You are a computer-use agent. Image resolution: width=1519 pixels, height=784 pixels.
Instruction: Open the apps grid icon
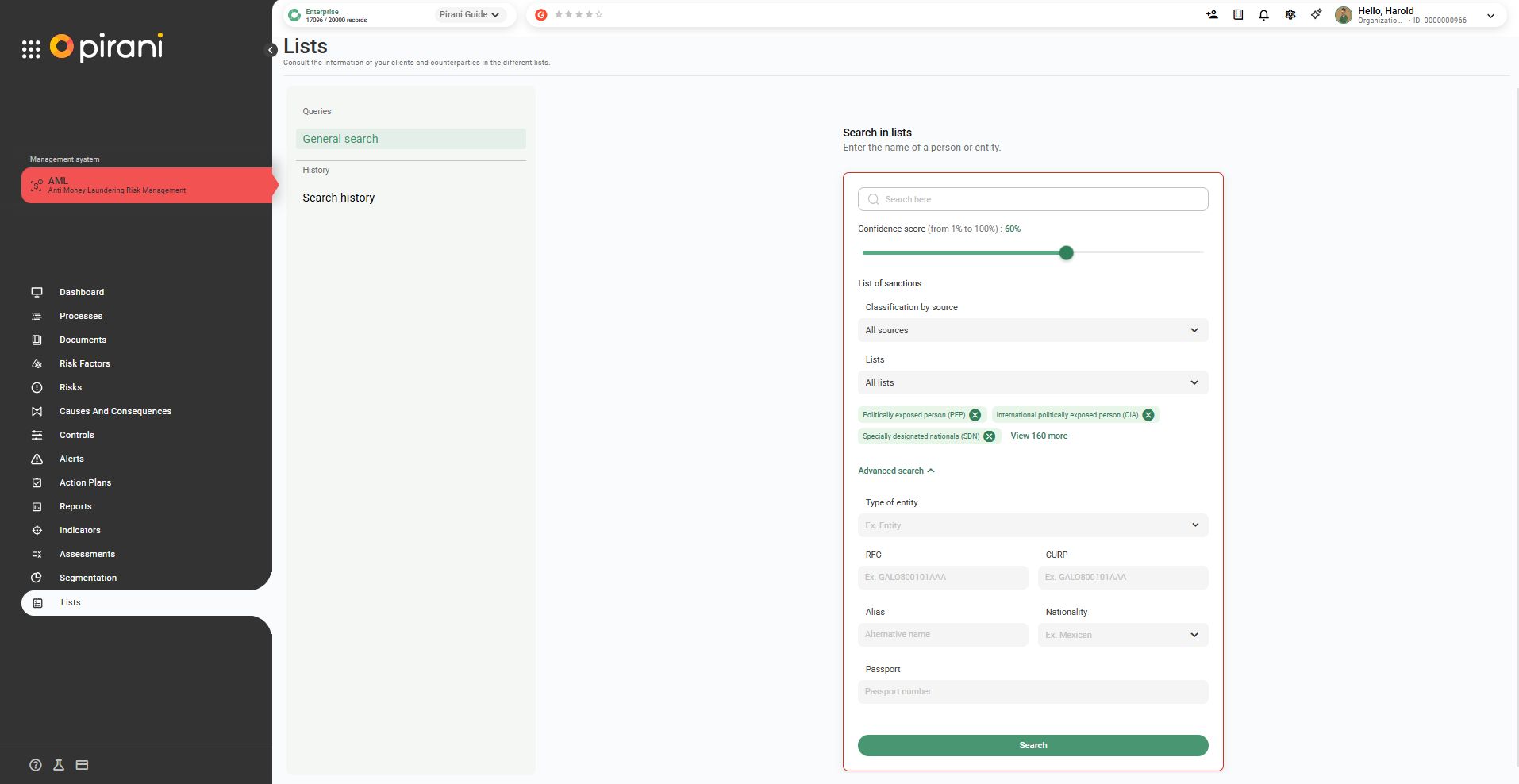[31, 50]
